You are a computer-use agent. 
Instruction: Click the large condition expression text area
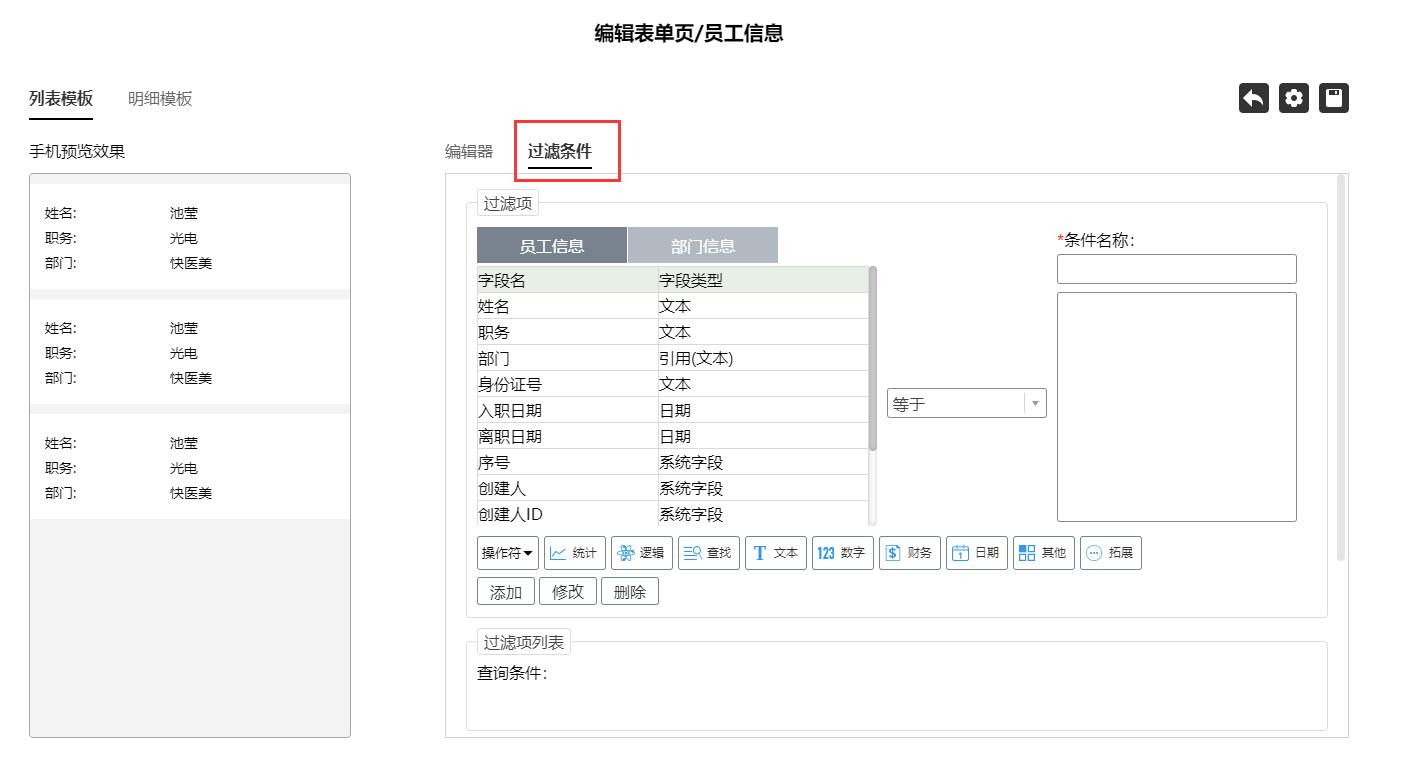point(1177,407)
